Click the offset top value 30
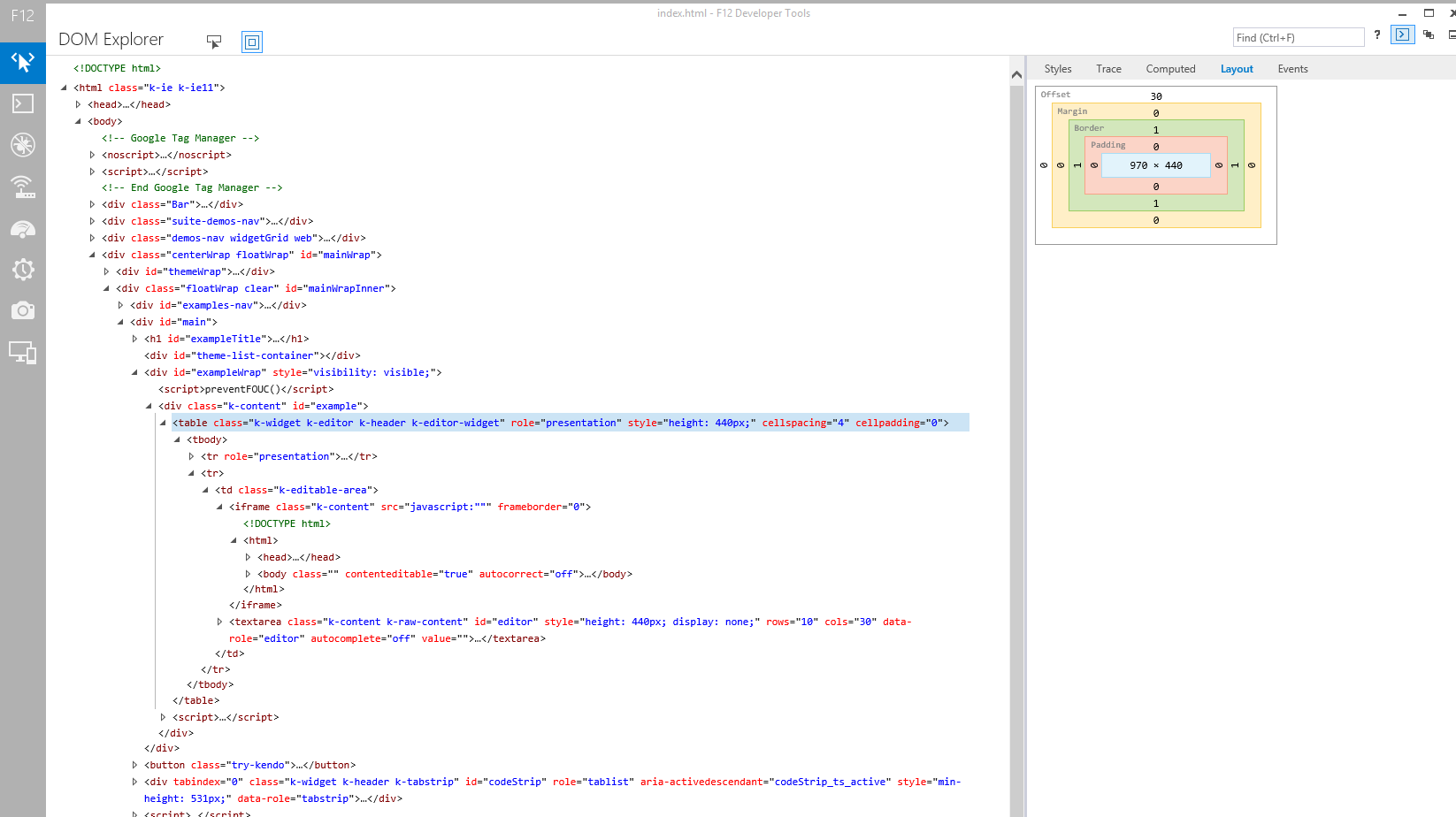This screenshot has width=1456, height=817. point(1156,96)
